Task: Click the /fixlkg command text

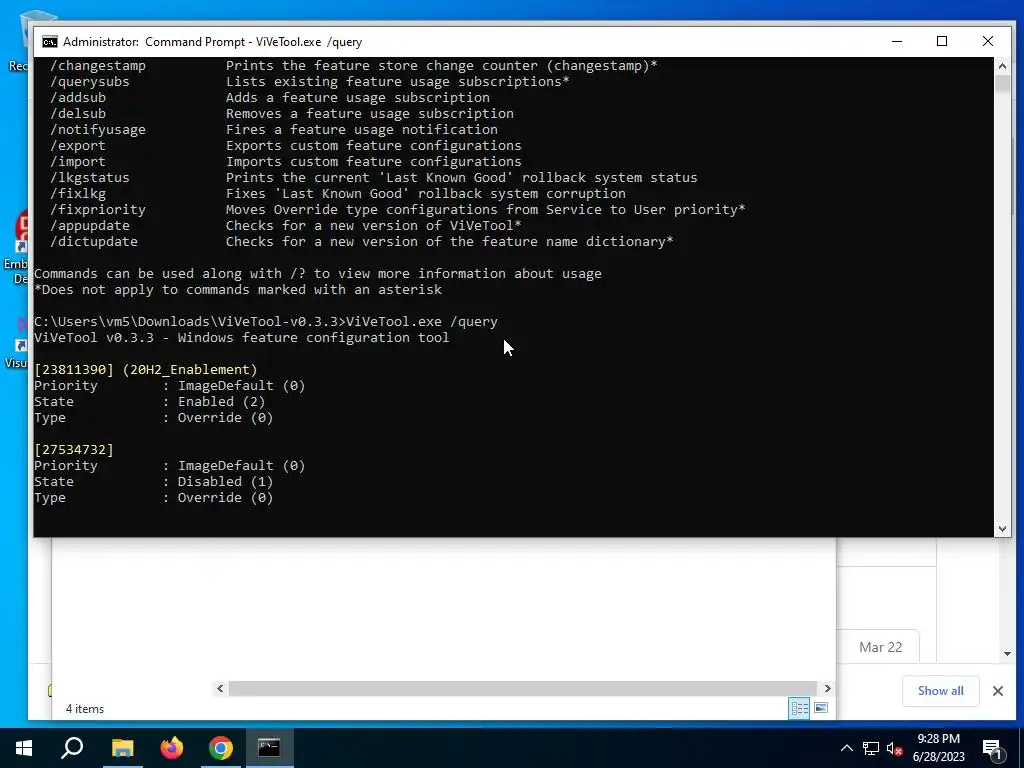Action: tap(78, 194)
